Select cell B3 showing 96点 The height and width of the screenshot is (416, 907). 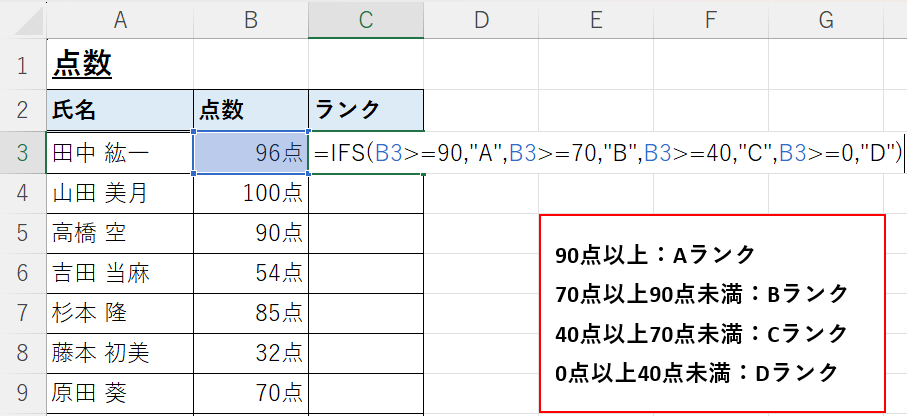(250, 152)
